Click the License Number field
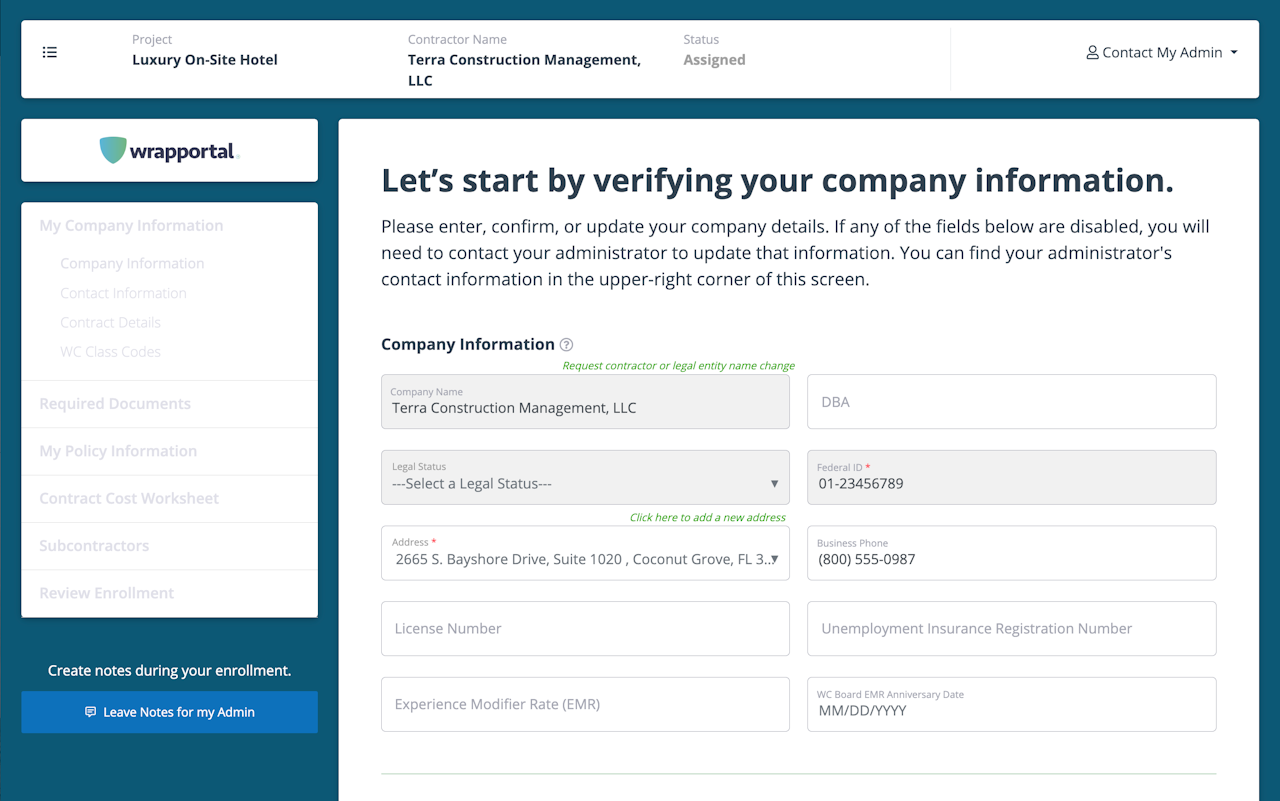This screenshot has height=801, width=1280. [585, 629]
